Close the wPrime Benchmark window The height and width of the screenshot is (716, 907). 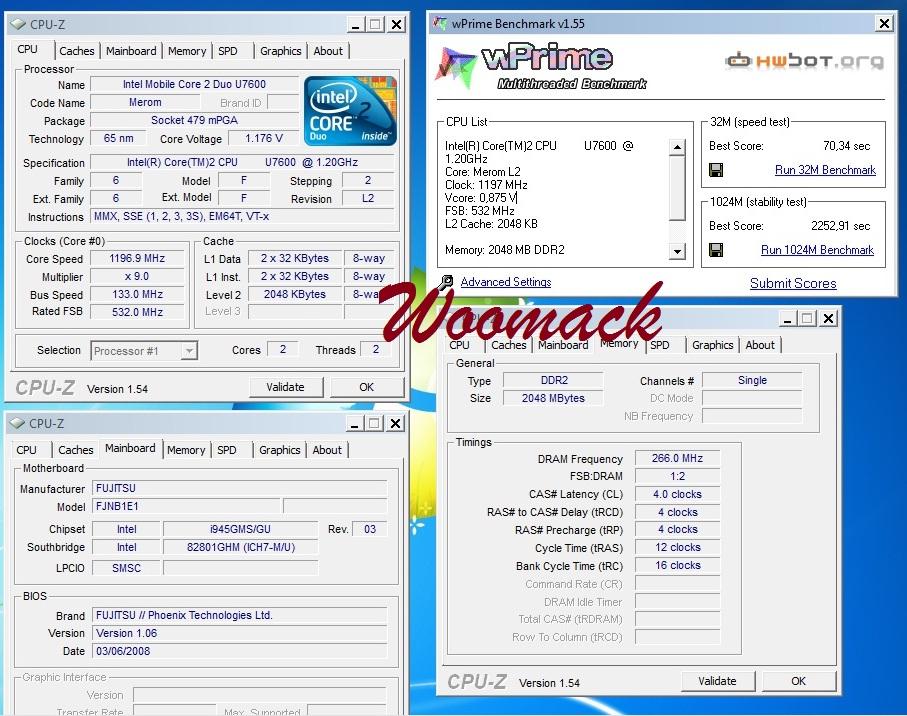pos(884,24)
